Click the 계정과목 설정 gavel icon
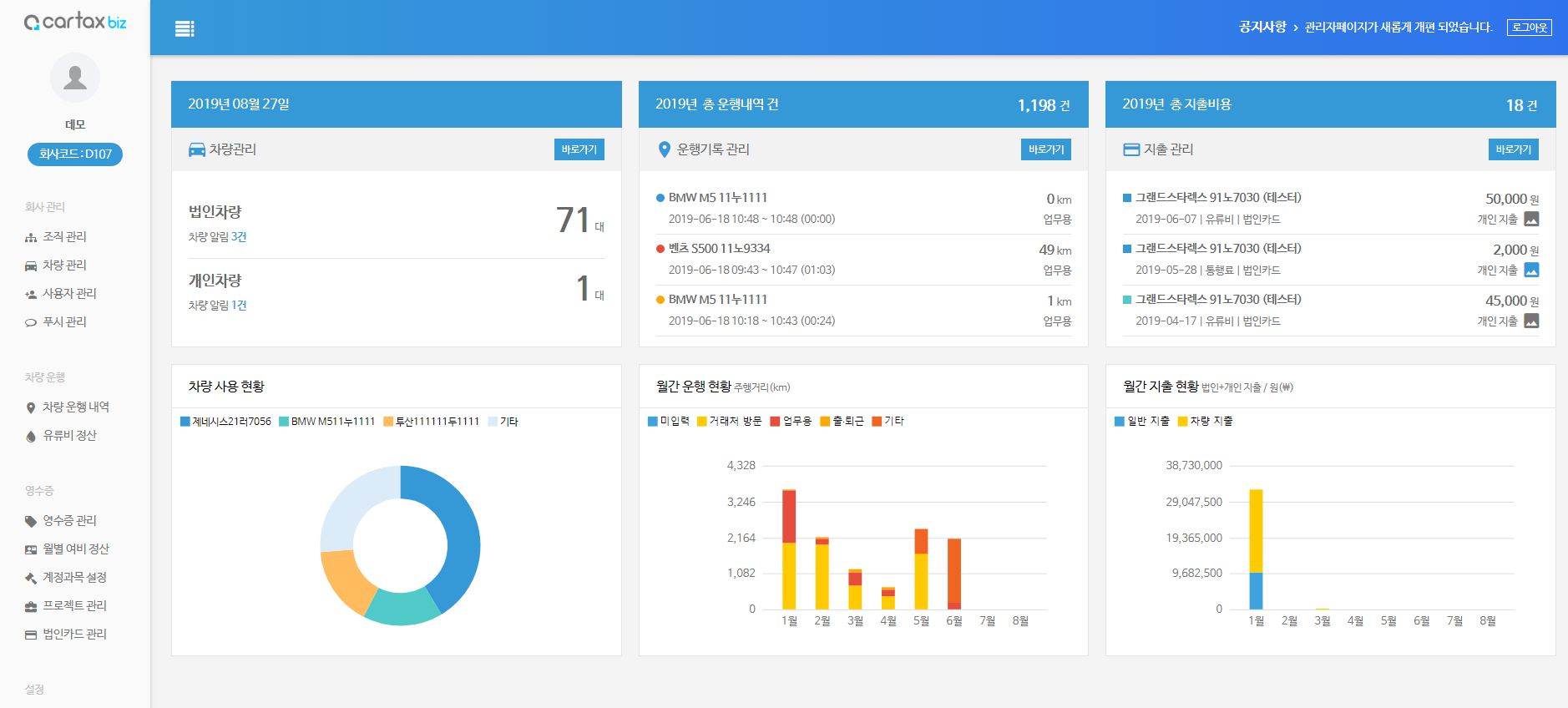The width and height of the screenshot is (1568, 708). 31,579
